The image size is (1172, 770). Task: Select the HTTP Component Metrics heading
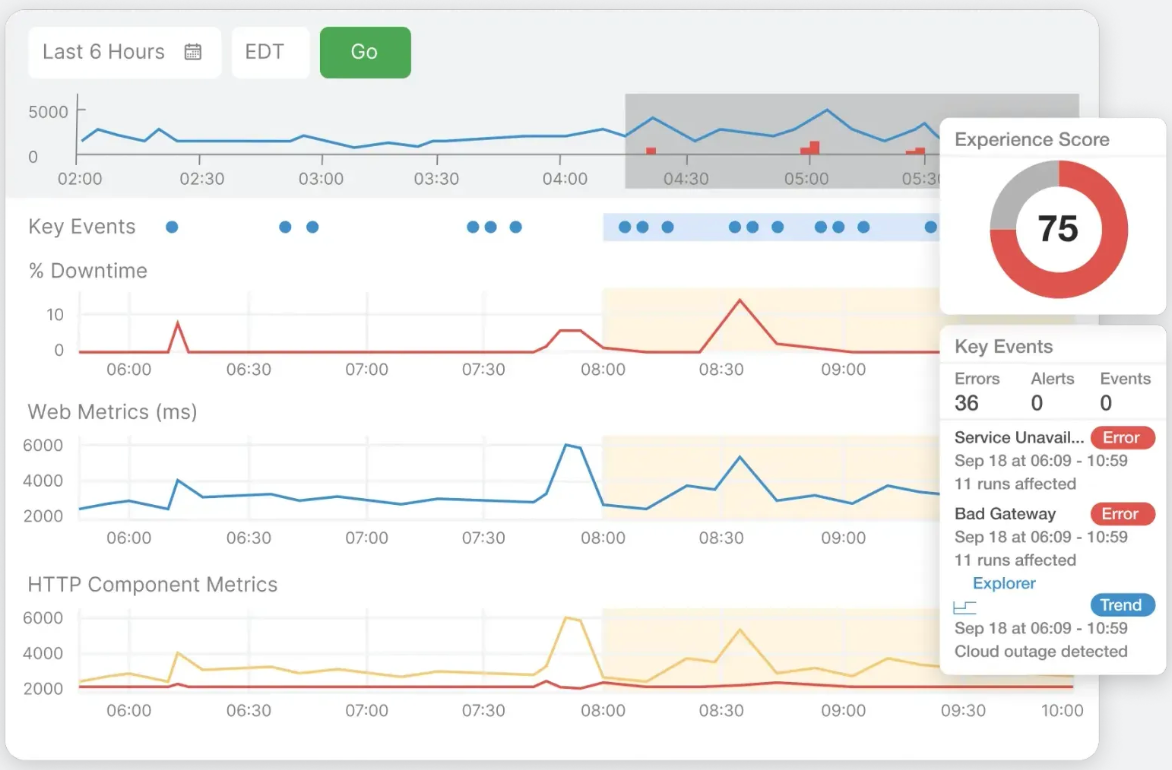152,585
